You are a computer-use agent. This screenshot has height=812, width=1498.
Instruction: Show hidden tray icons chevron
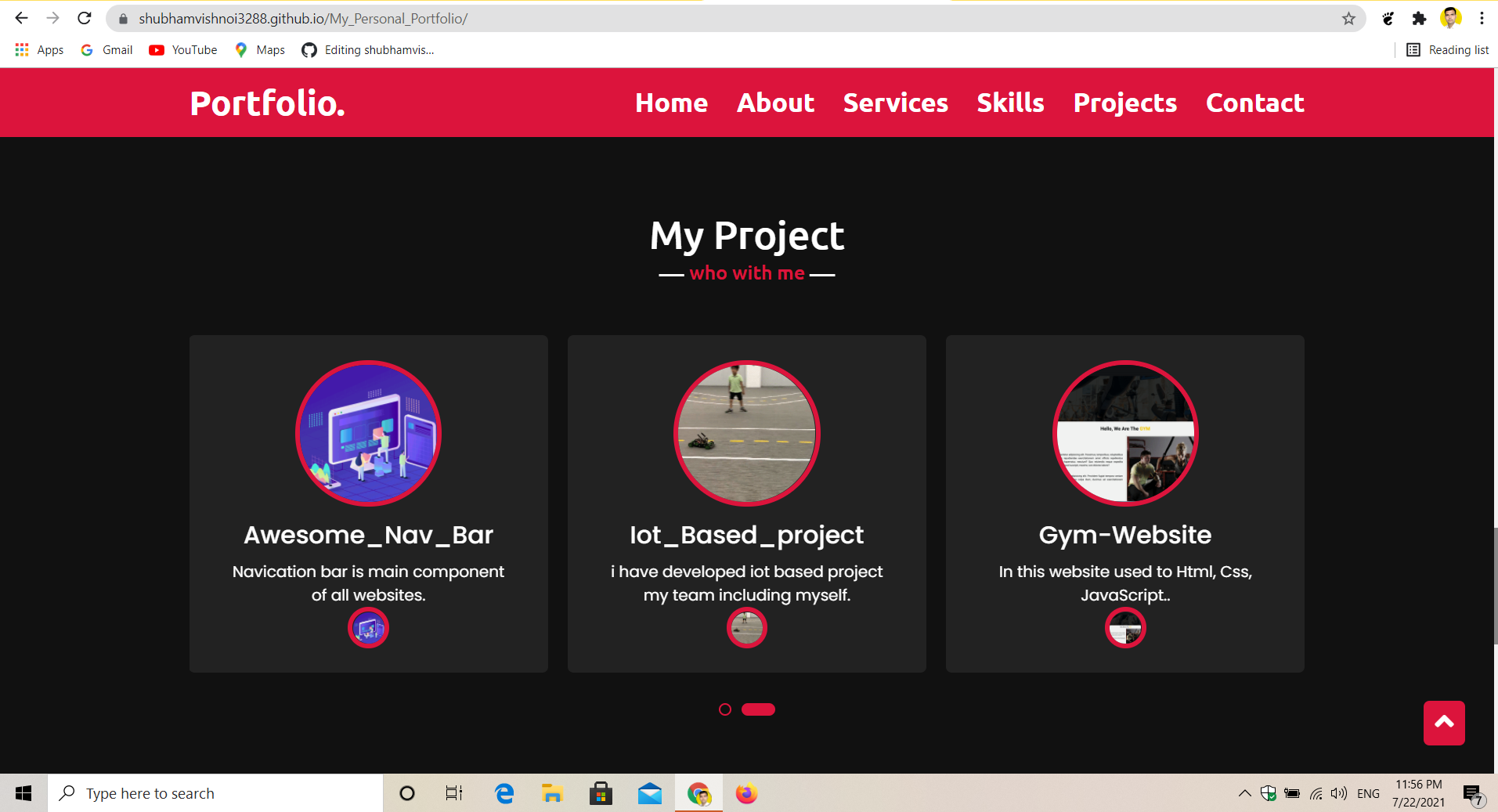[x=1244, y=793]
